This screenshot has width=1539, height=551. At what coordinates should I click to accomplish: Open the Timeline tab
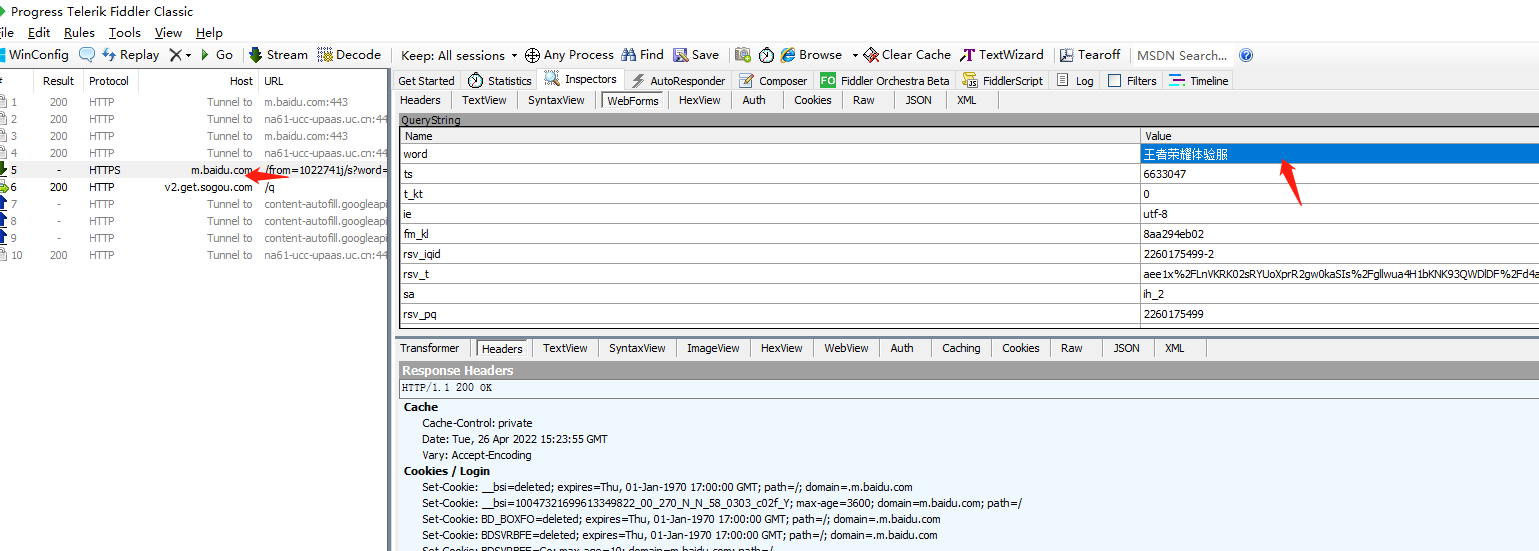click(x=1198, y=81)
